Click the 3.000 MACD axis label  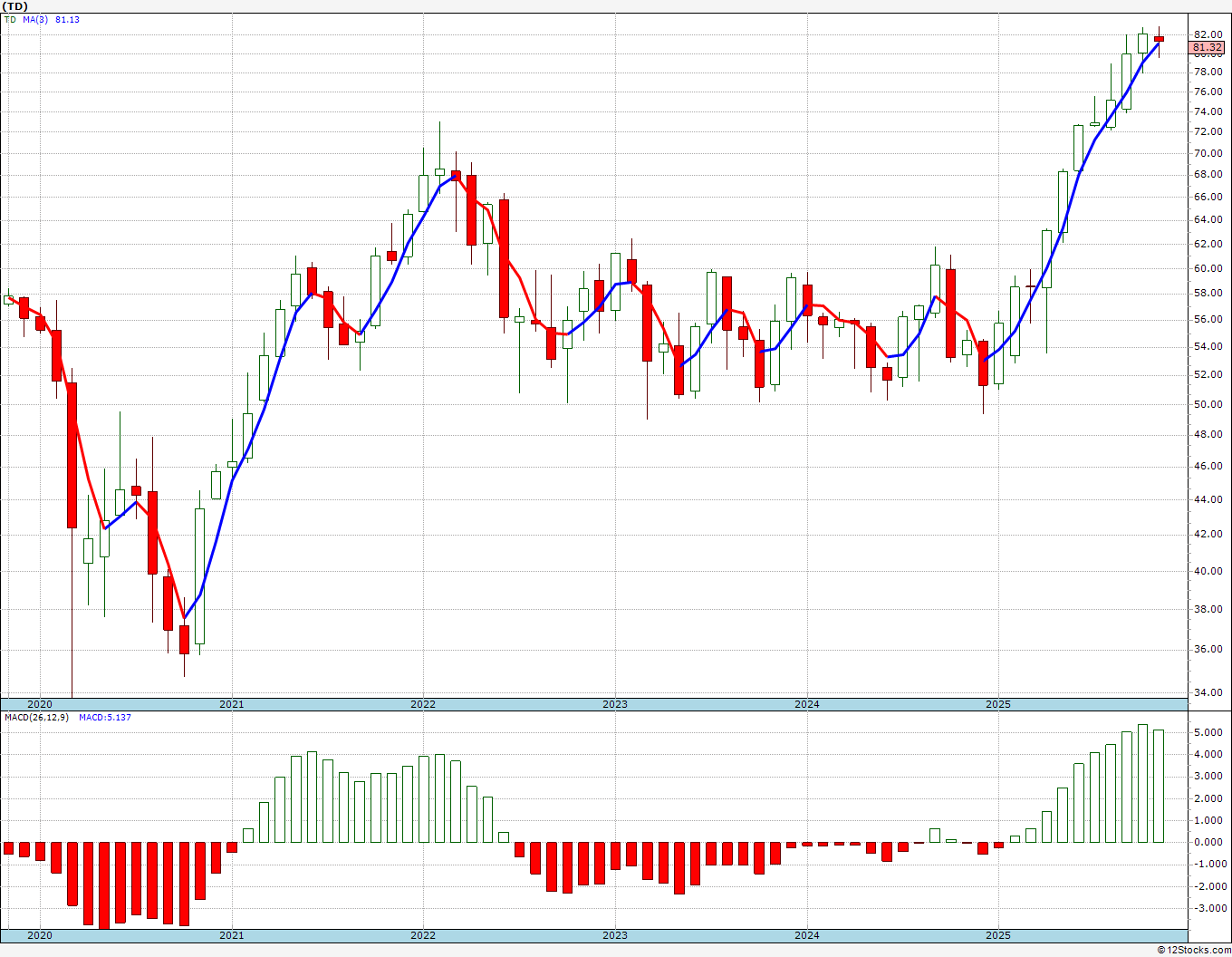[x=1209, y=776]
